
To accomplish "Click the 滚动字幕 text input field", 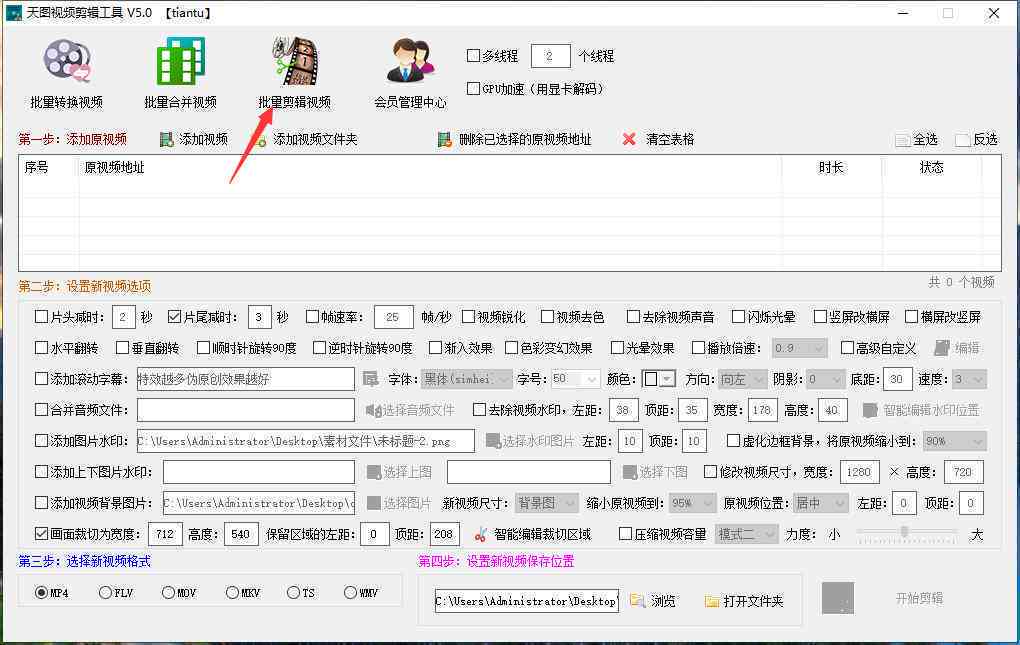I will 245,379.
